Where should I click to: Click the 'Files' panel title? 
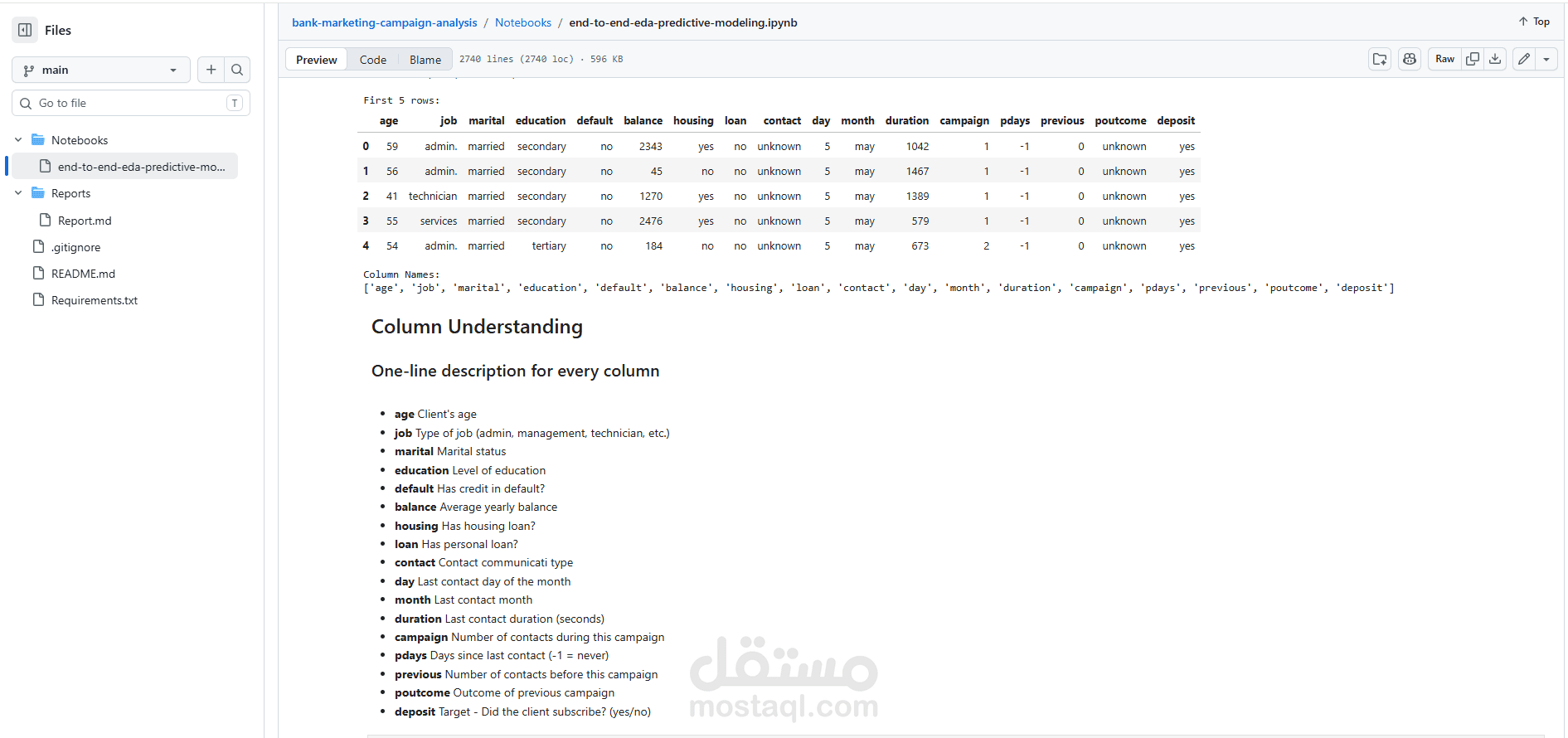click(x=58, y=30)
